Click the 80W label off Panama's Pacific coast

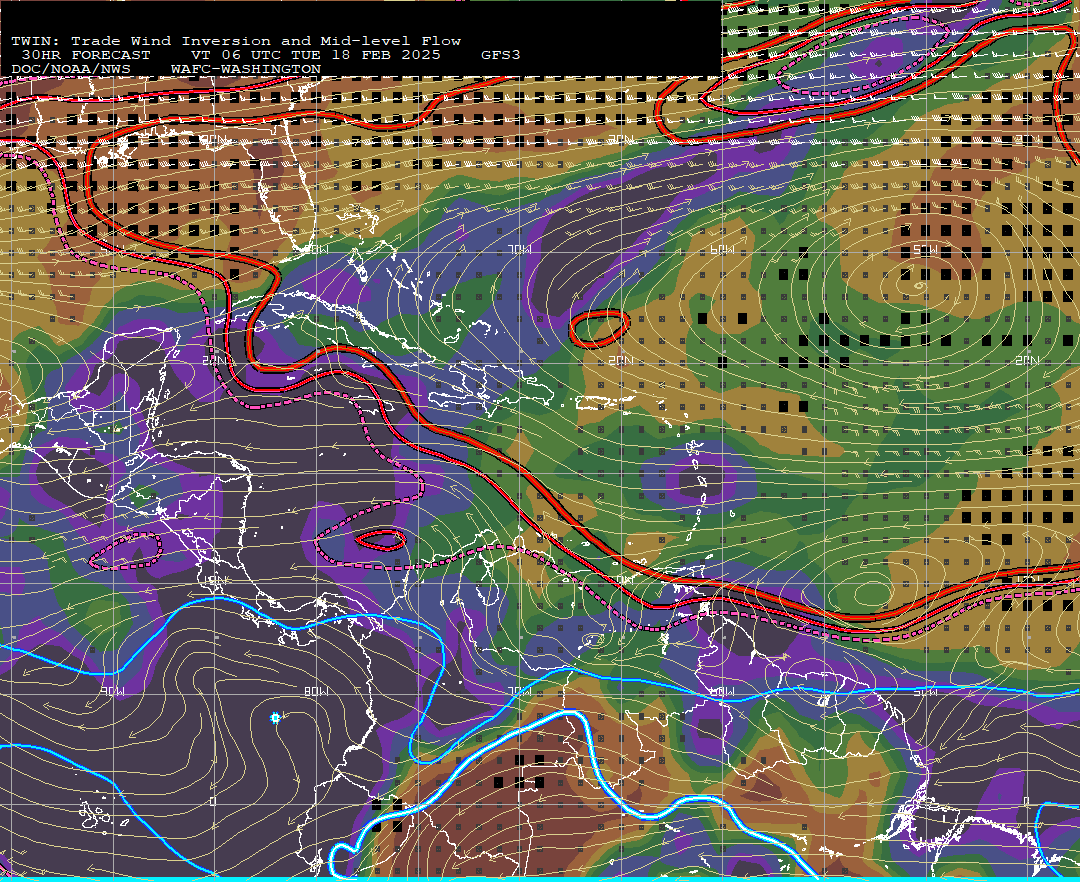(x=317, y=691)
